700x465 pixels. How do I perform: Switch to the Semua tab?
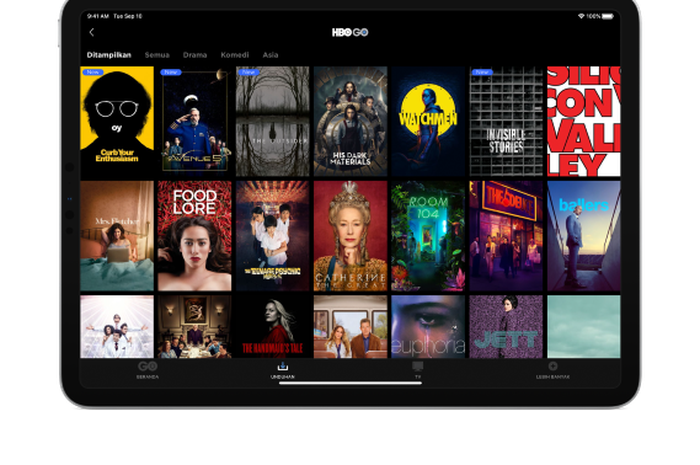tap(157, 55)
